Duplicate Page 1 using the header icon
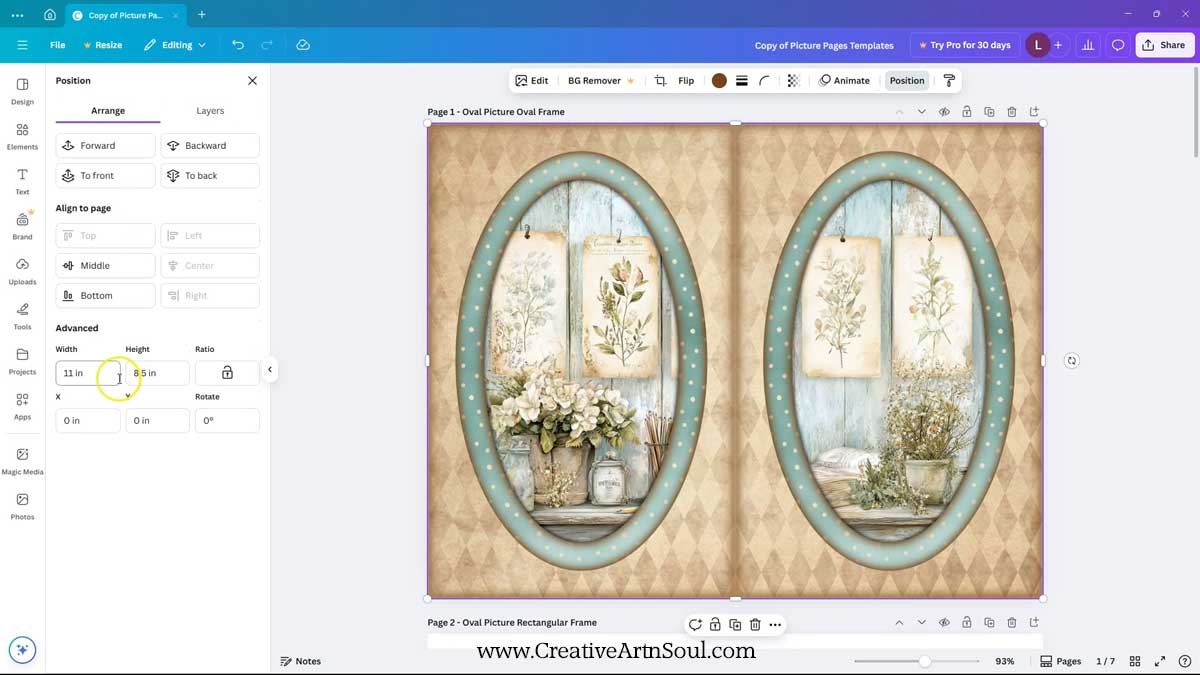 tap(989, 112)
